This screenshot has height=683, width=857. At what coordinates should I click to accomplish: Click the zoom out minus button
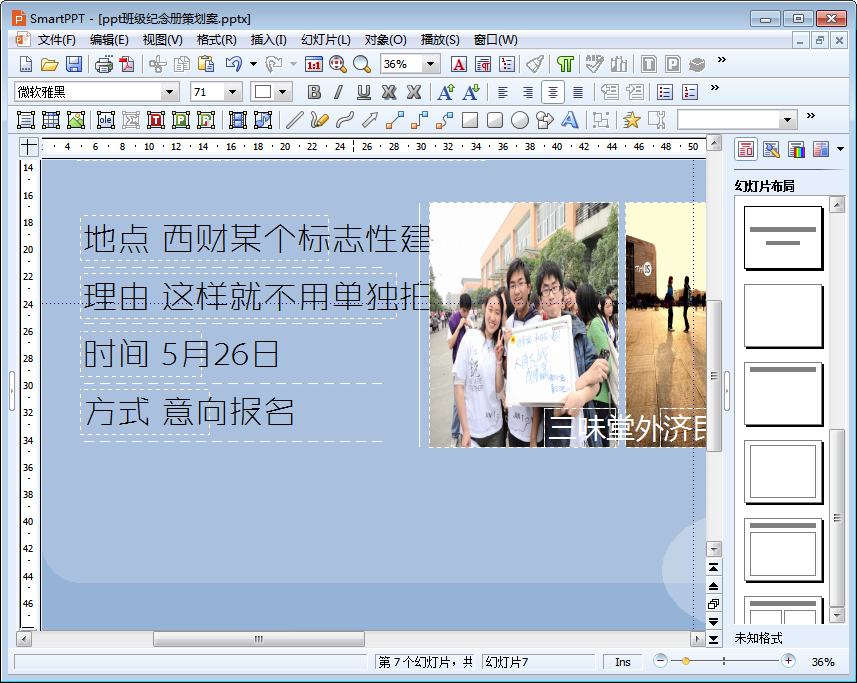[x=660, y=661]
